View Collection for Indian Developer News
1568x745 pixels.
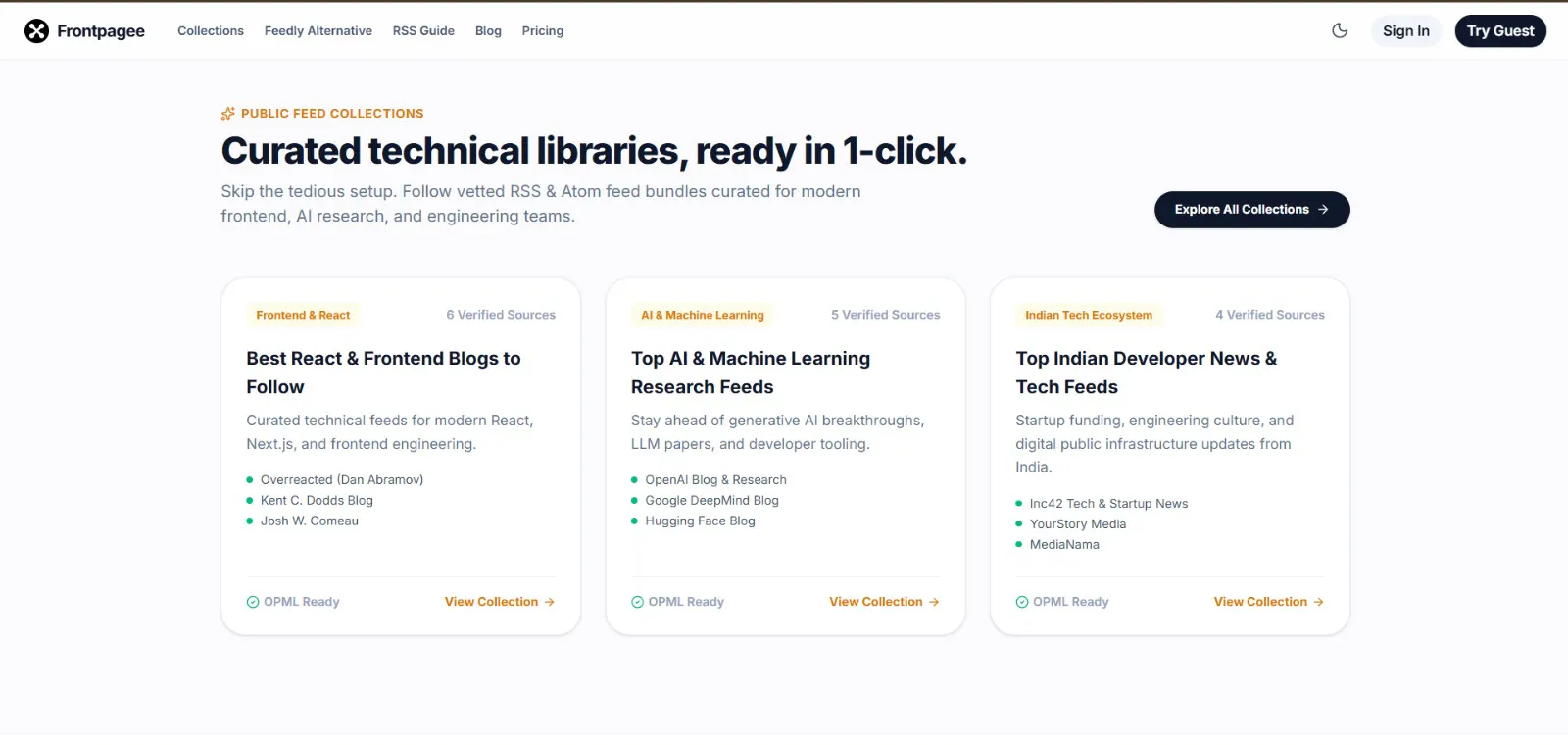[1269, 602]
